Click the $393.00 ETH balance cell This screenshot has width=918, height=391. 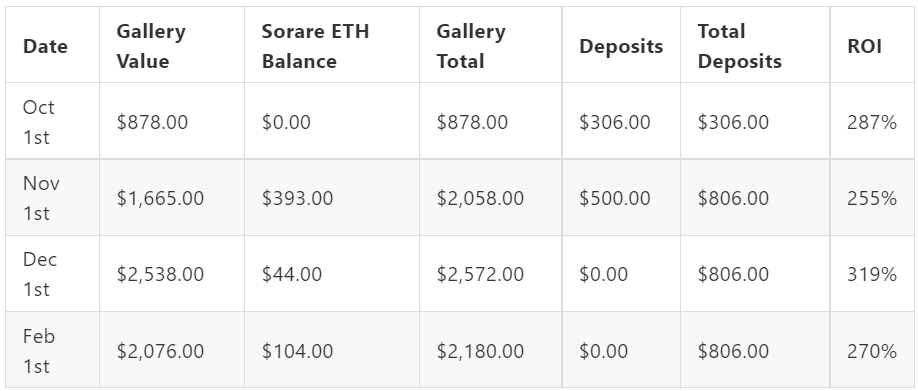[x=332, y=197]
